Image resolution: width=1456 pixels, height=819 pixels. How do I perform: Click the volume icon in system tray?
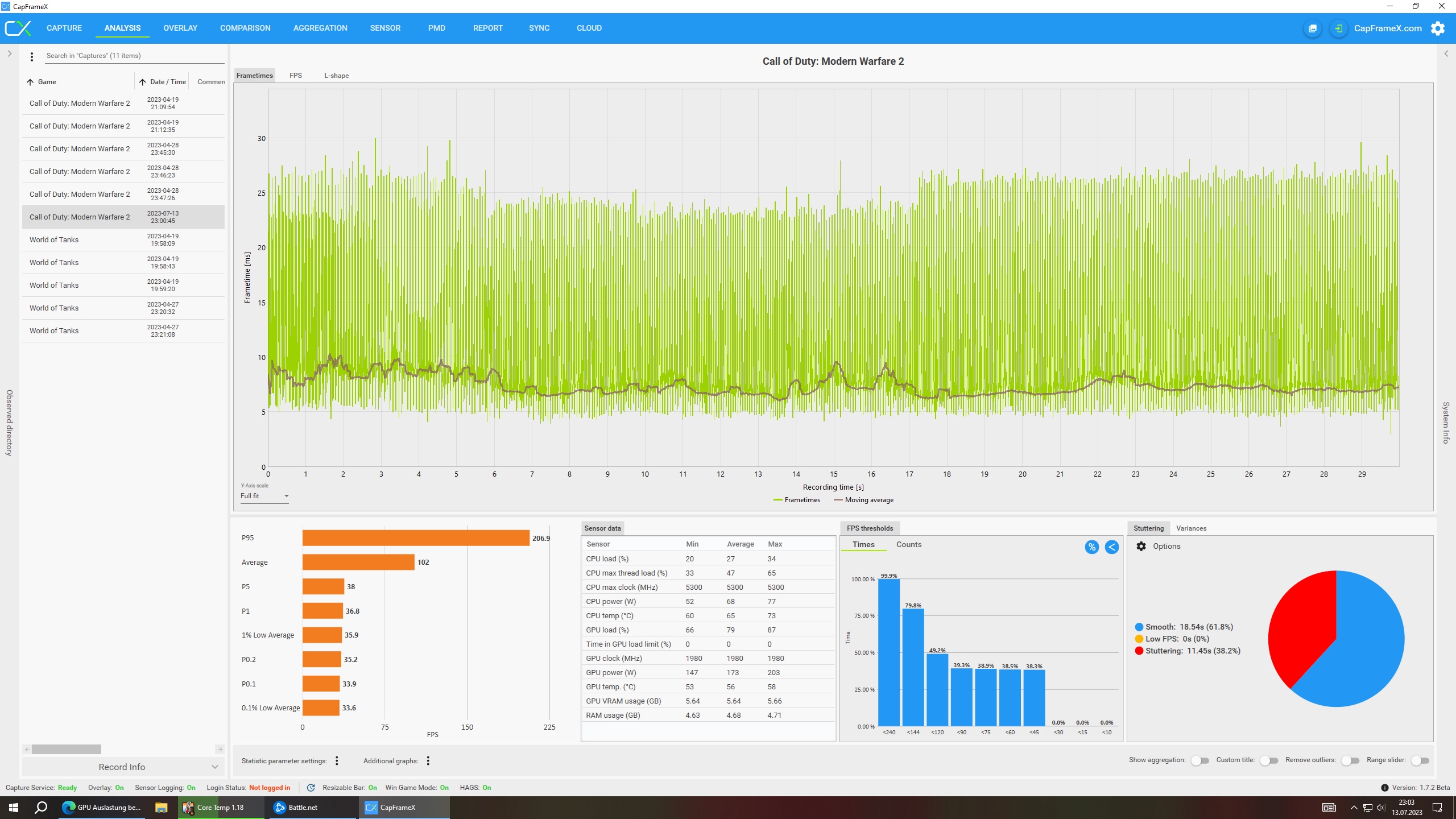[x=1380, y=808]
